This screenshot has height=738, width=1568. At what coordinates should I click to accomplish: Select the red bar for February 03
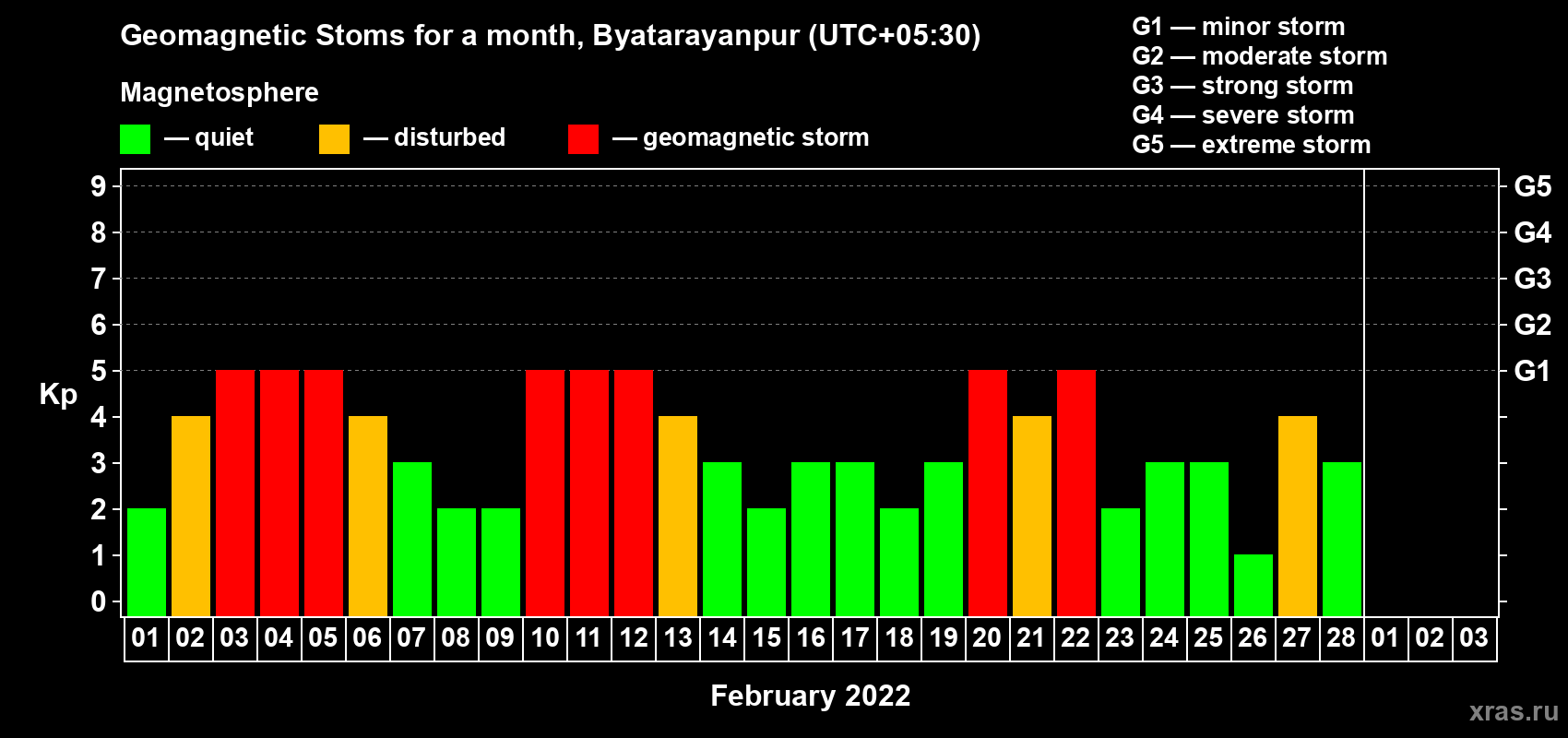tap(235, 493)
